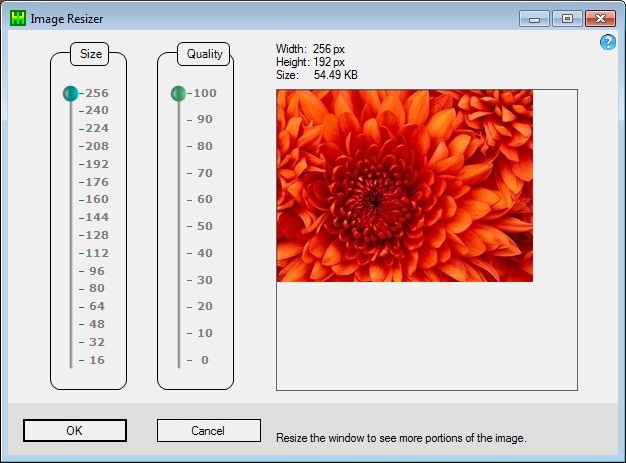Viewport: 626px width, 463px height.
Task: Click the resize window hint text
Action: [401, 438]
